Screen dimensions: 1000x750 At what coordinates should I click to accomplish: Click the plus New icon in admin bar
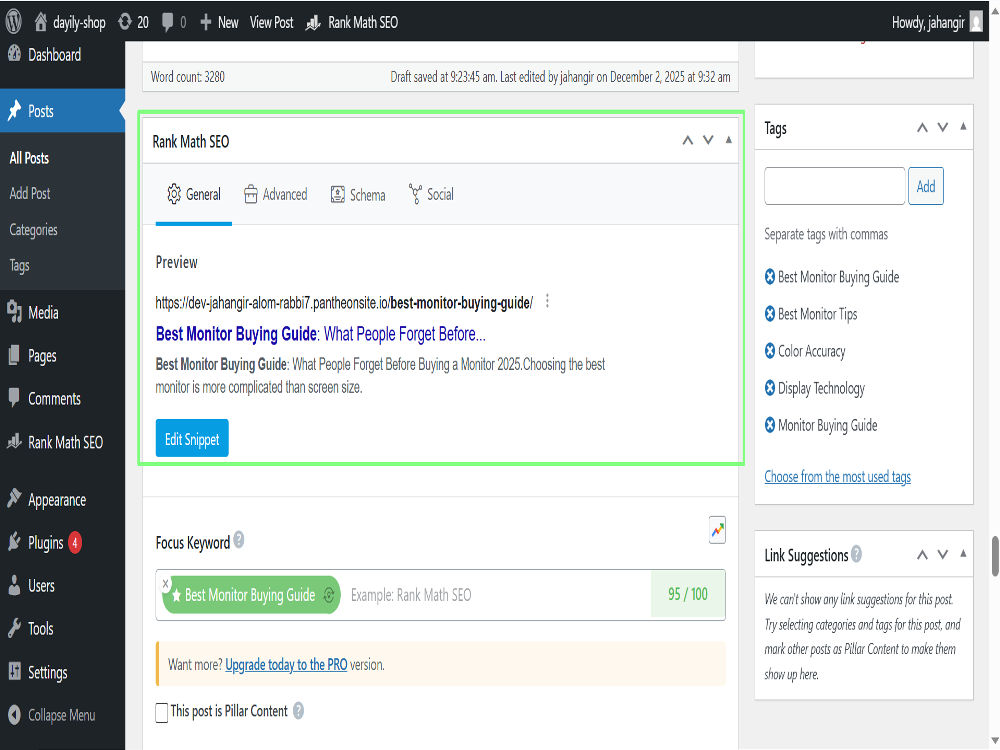click(x=205, y=23)
